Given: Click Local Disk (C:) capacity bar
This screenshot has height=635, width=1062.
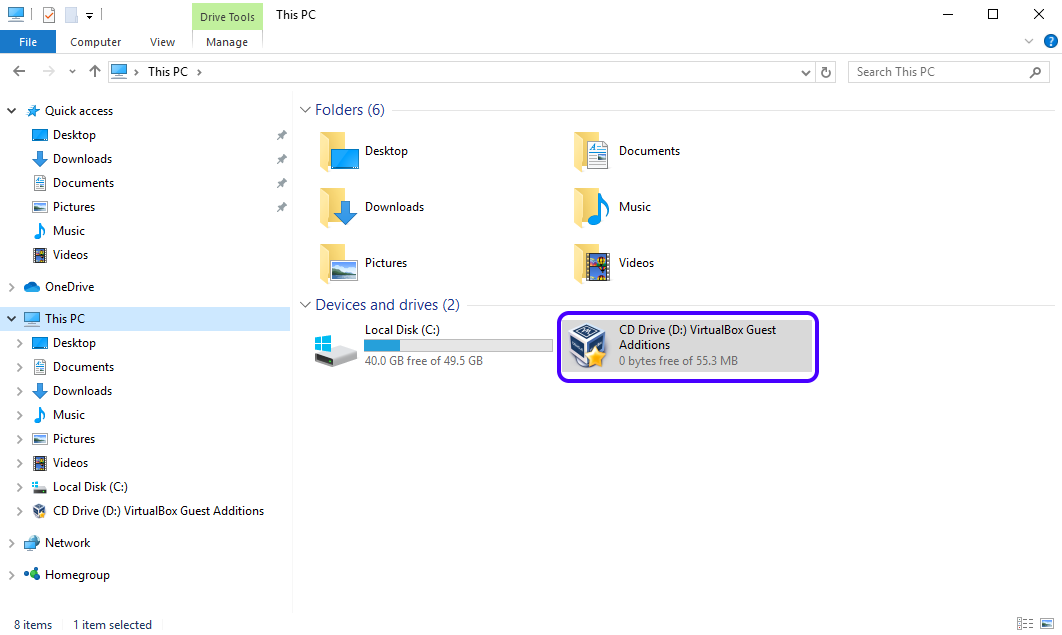Looking at the screenshot, I should point(458,346).
